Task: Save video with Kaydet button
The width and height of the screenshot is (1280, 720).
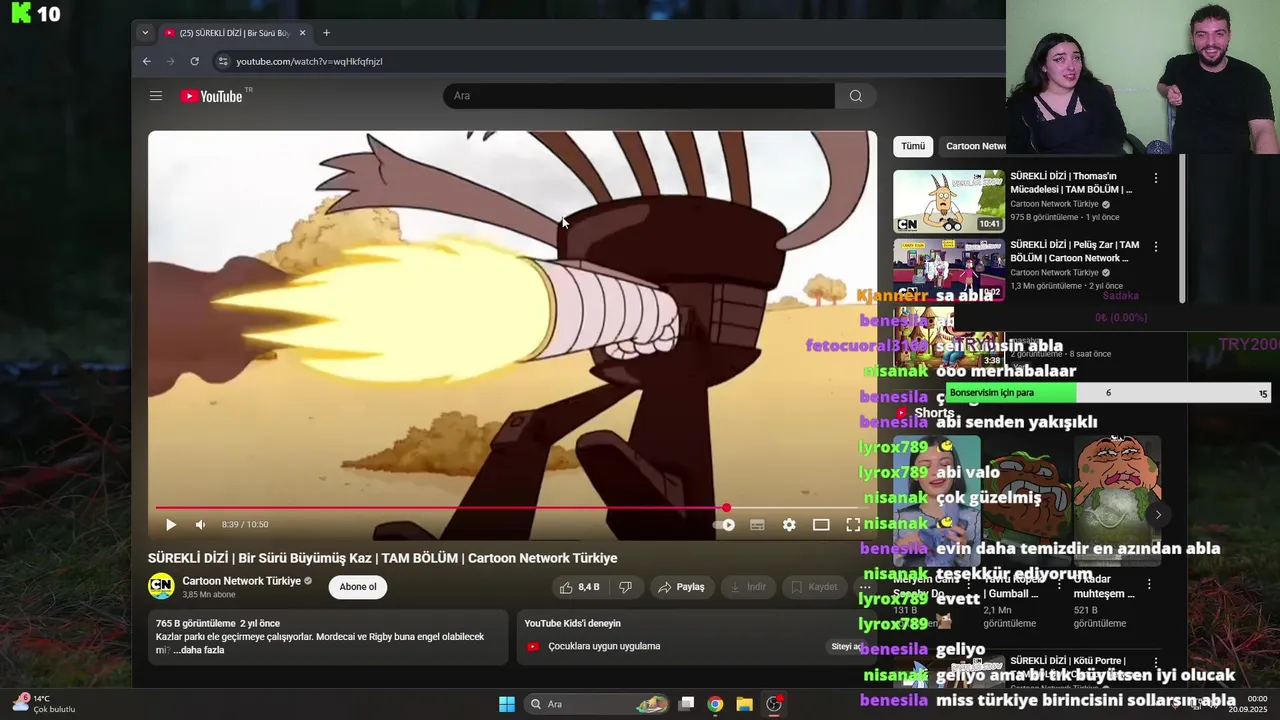Action: point(814,587)
